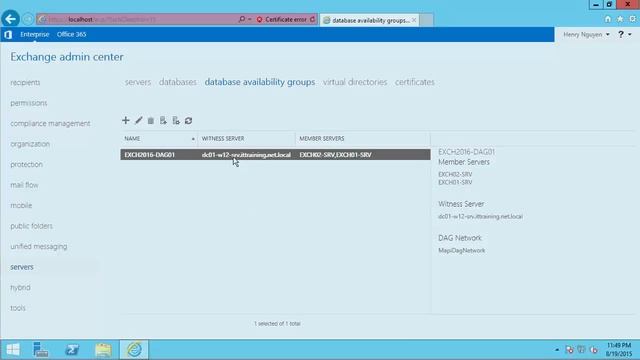Open Internet Explorer home icon
The image size is (640, 360).
tap(608, 19)
